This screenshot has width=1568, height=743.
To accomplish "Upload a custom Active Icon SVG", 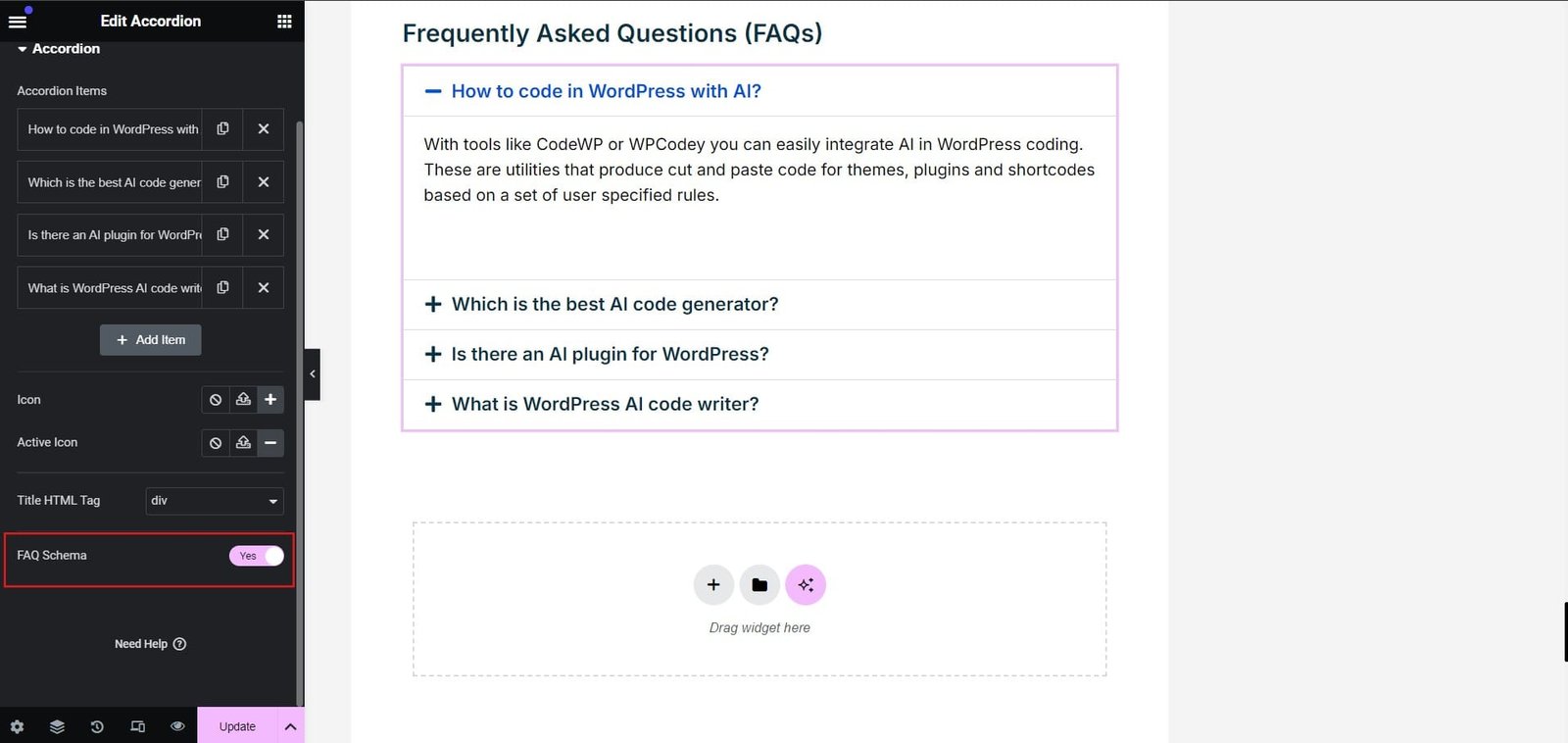I will point(243,442).
